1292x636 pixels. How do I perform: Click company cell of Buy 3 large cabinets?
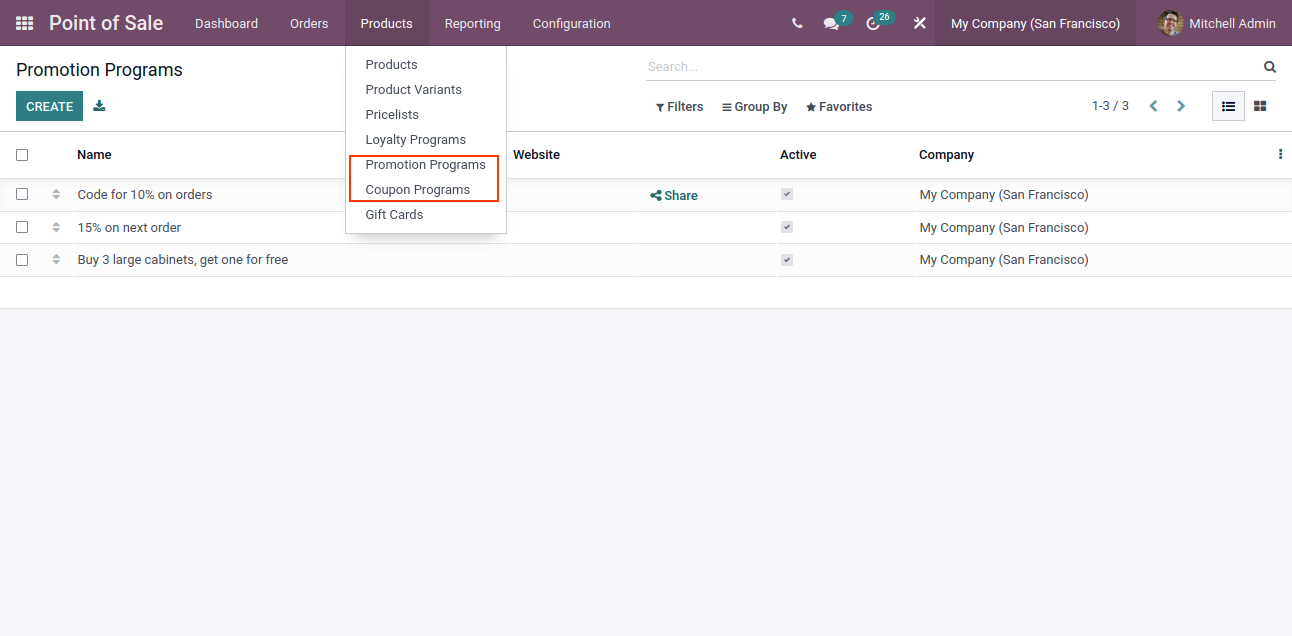coord(1004,260)
